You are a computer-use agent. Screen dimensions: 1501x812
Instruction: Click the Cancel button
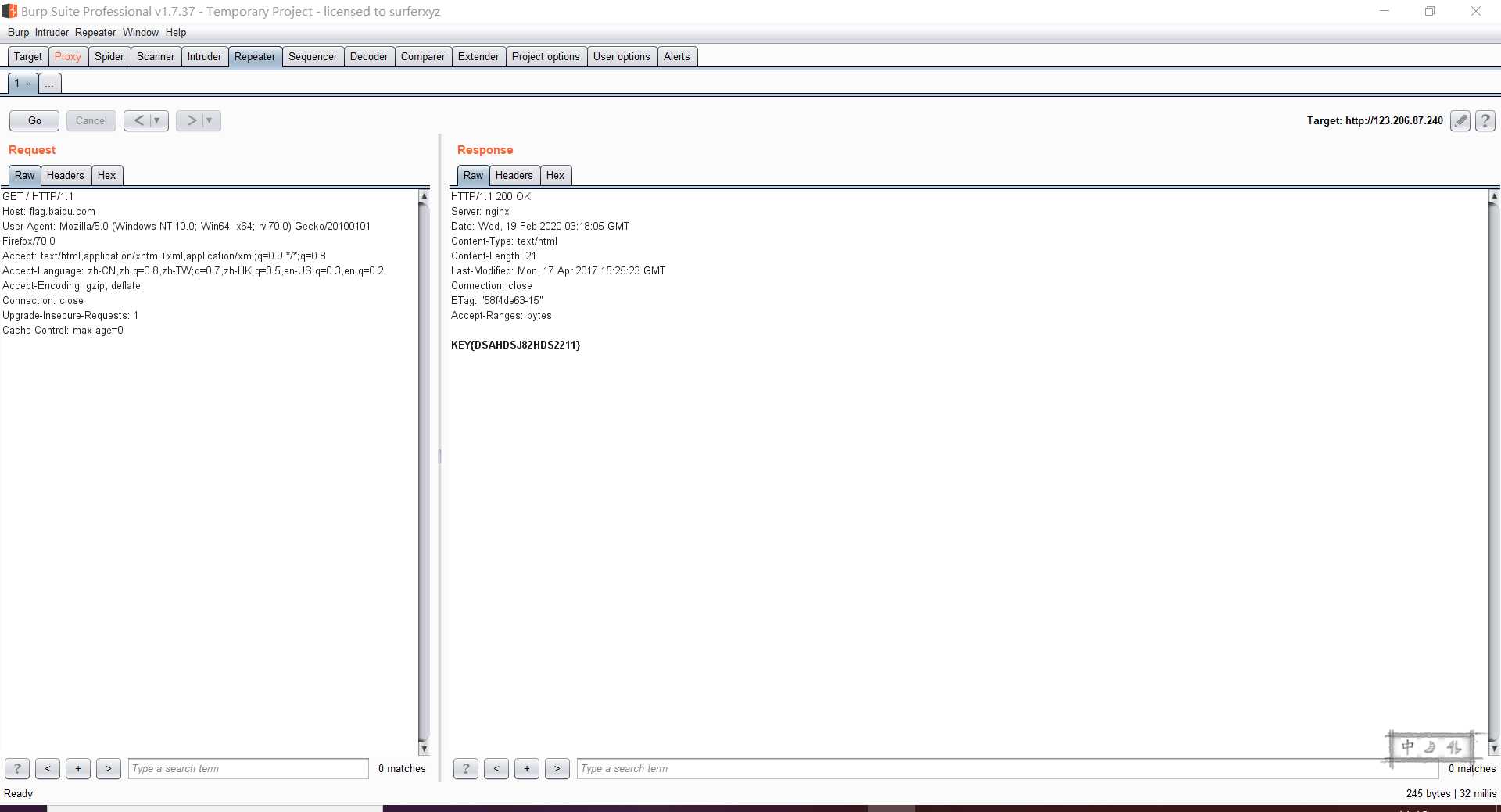(x=91, y=120)
